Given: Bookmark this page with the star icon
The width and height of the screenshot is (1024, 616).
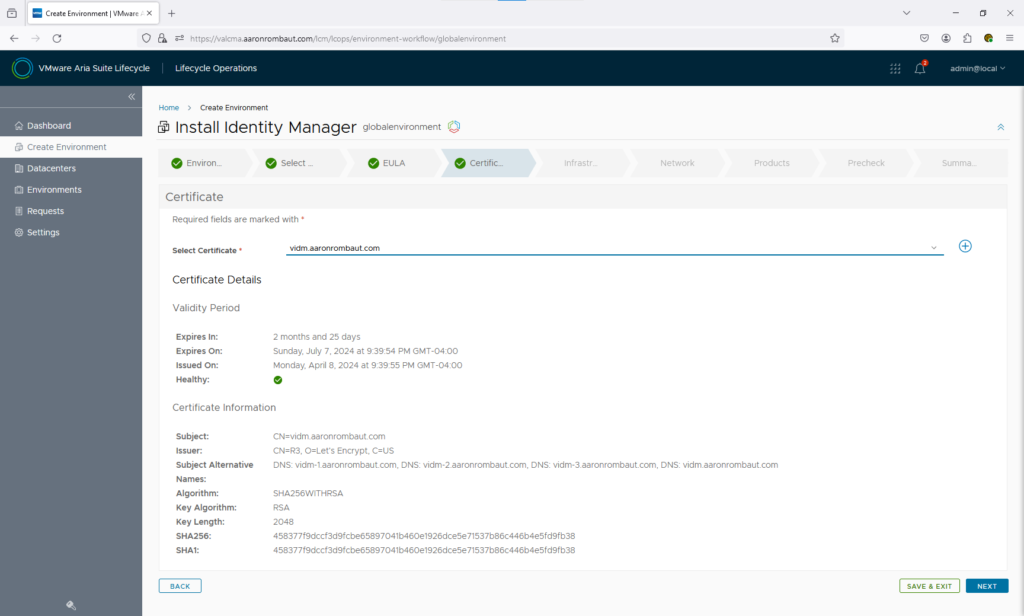Looking at the screenshot, I should coord(835,38).
